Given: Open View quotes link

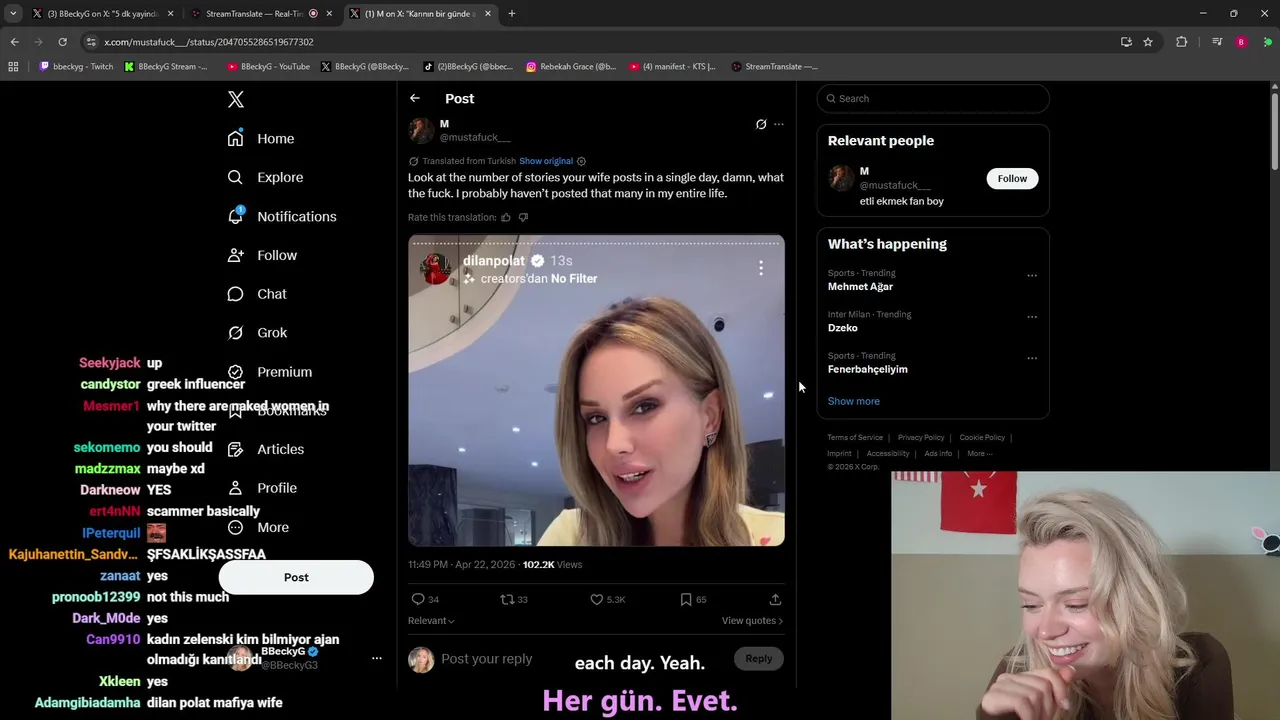Looking at the screenshot, I should 752,621.
